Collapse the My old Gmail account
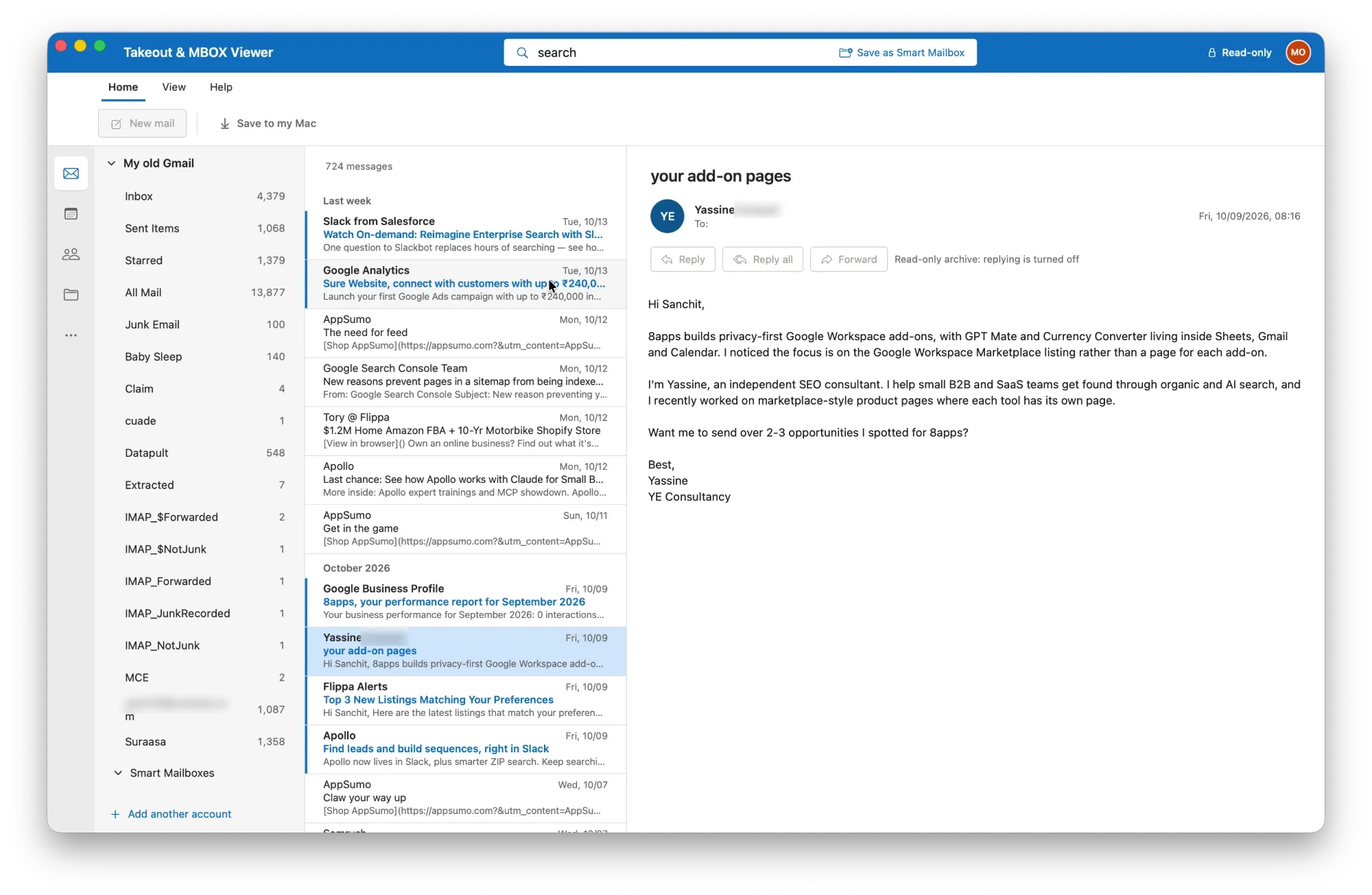The height and width of the screenshot is (895, 1372). (x=111, y=163)
